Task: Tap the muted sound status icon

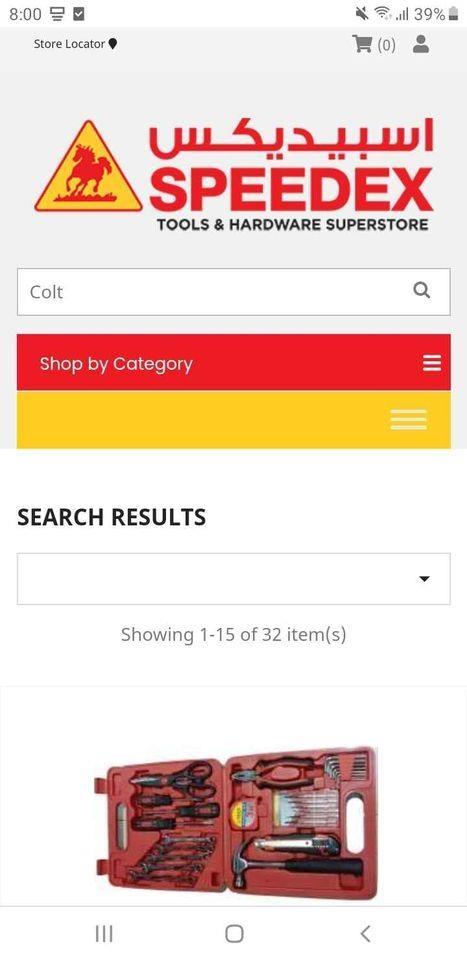Action: click(362, 13)
